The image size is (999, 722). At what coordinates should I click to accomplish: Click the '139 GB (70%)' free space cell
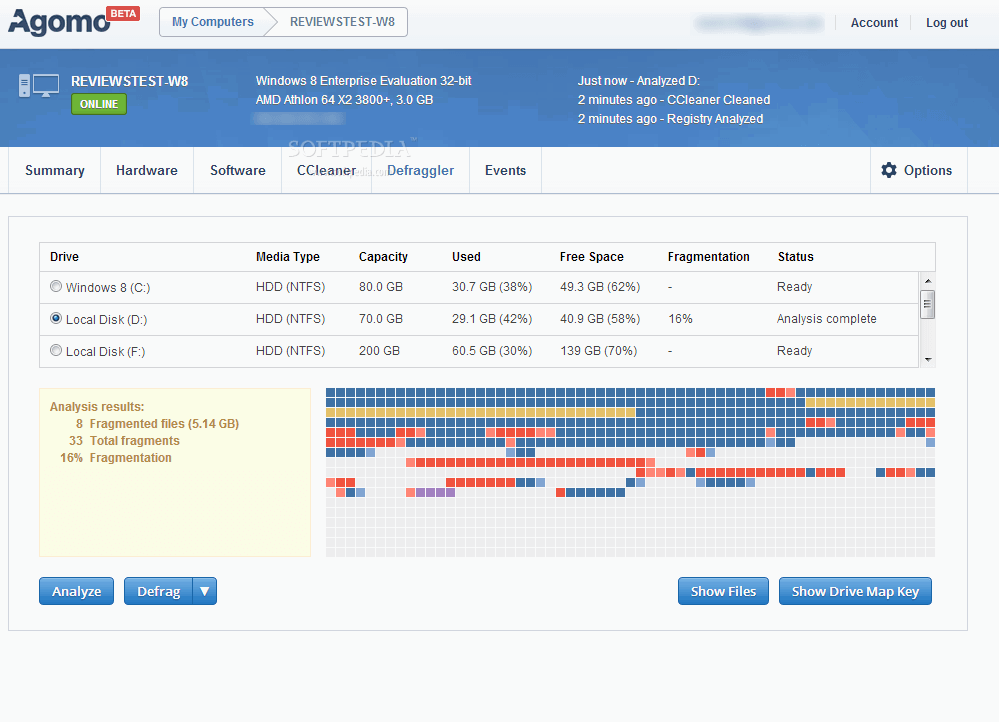599,350
